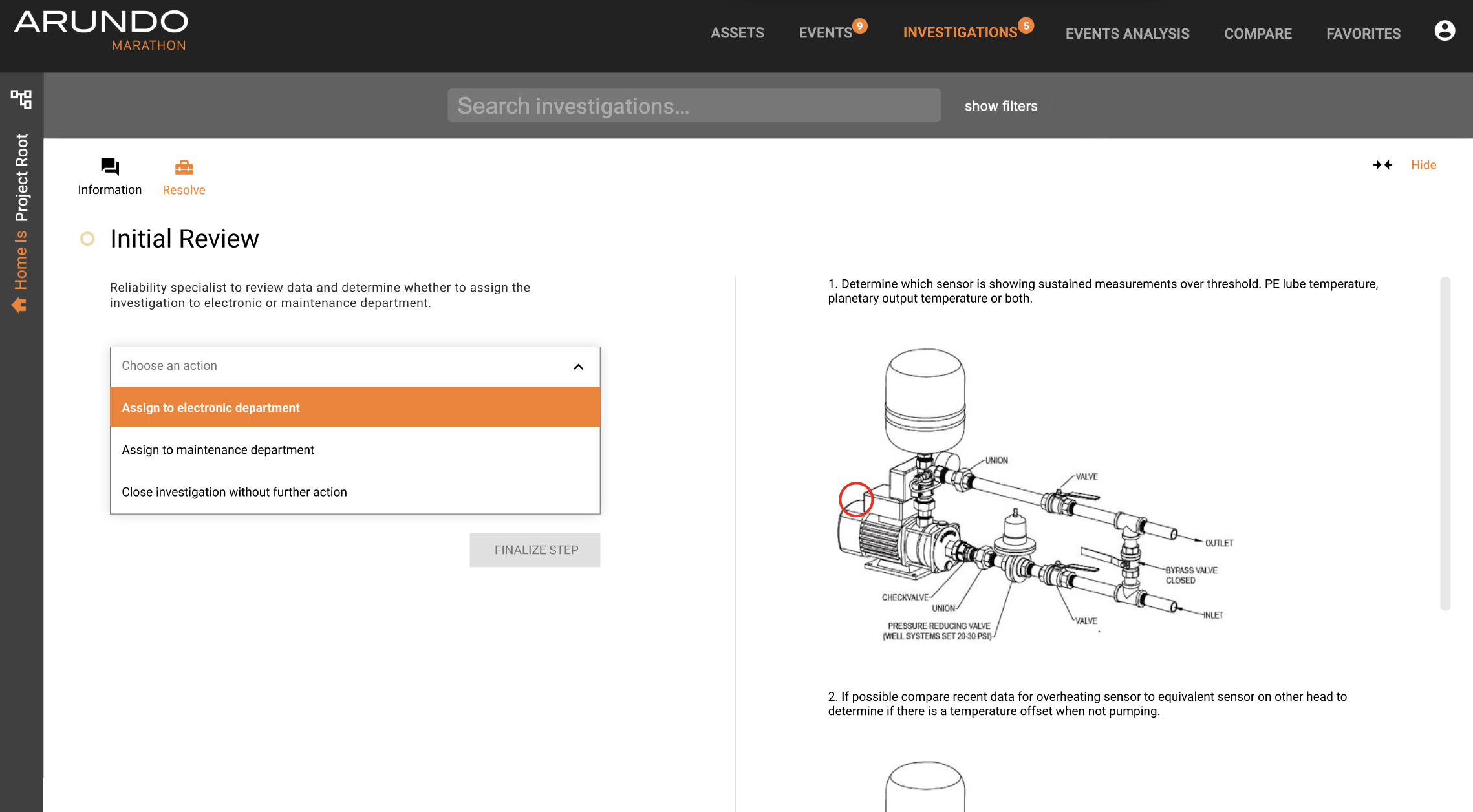Click the user account profile icon
Viewport: 1473px width, 812px height.
1444,31
